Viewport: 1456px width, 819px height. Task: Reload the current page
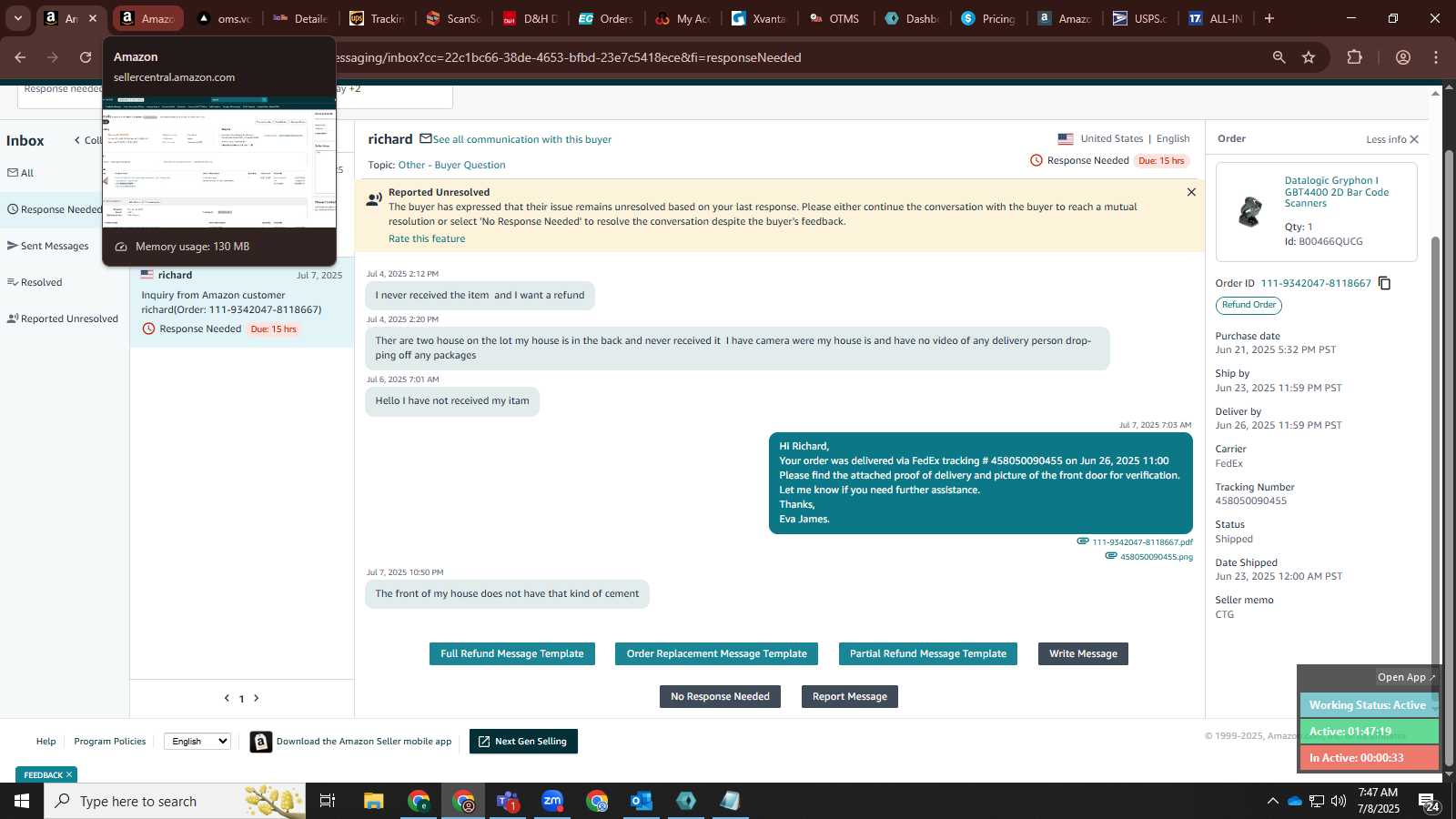pos(86,57)
